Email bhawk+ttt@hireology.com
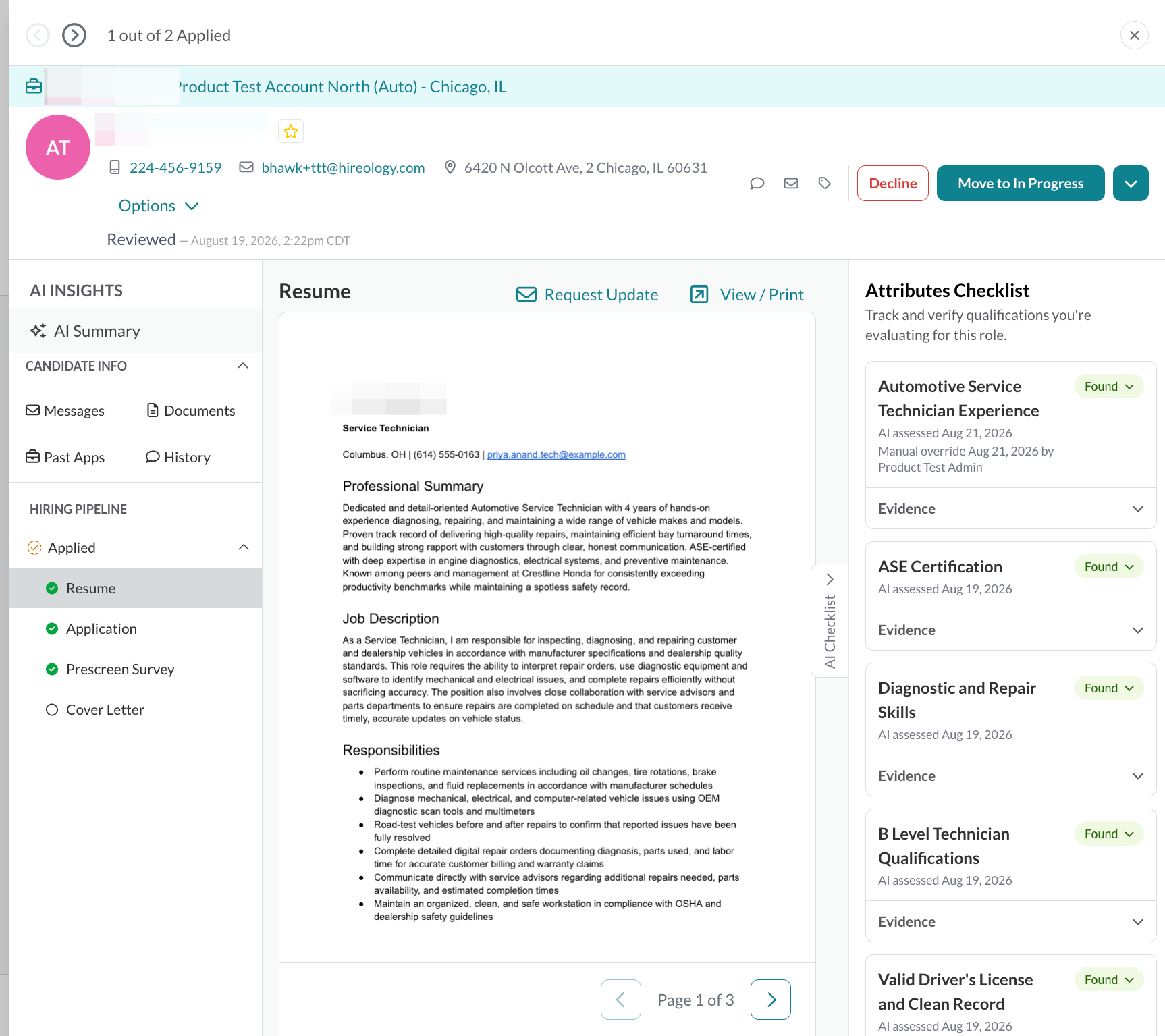1165x1036 pixels. pyautogui.click(x=343, y=167)
